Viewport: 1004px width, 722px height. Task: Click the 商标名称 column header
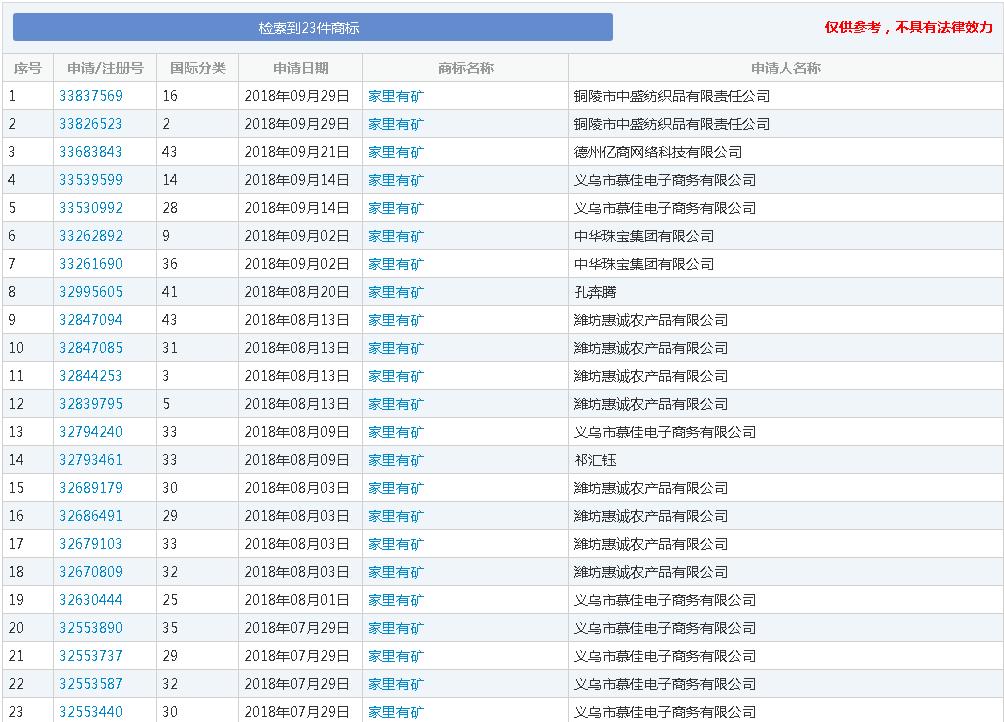click(x=465, y=68)
